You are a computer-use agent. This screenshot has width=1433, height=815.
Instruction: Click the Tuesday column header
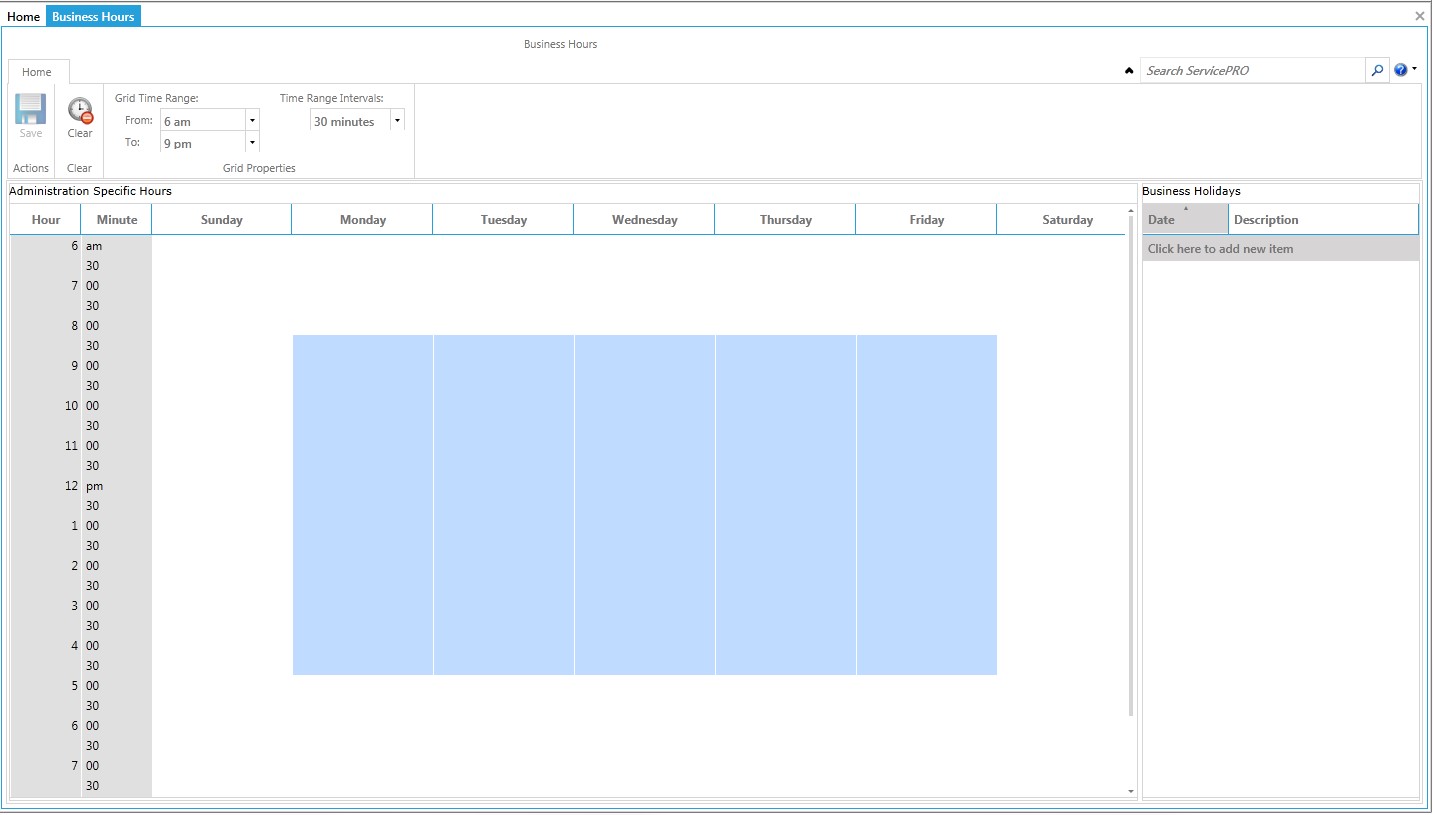click(x=504, y=219)
